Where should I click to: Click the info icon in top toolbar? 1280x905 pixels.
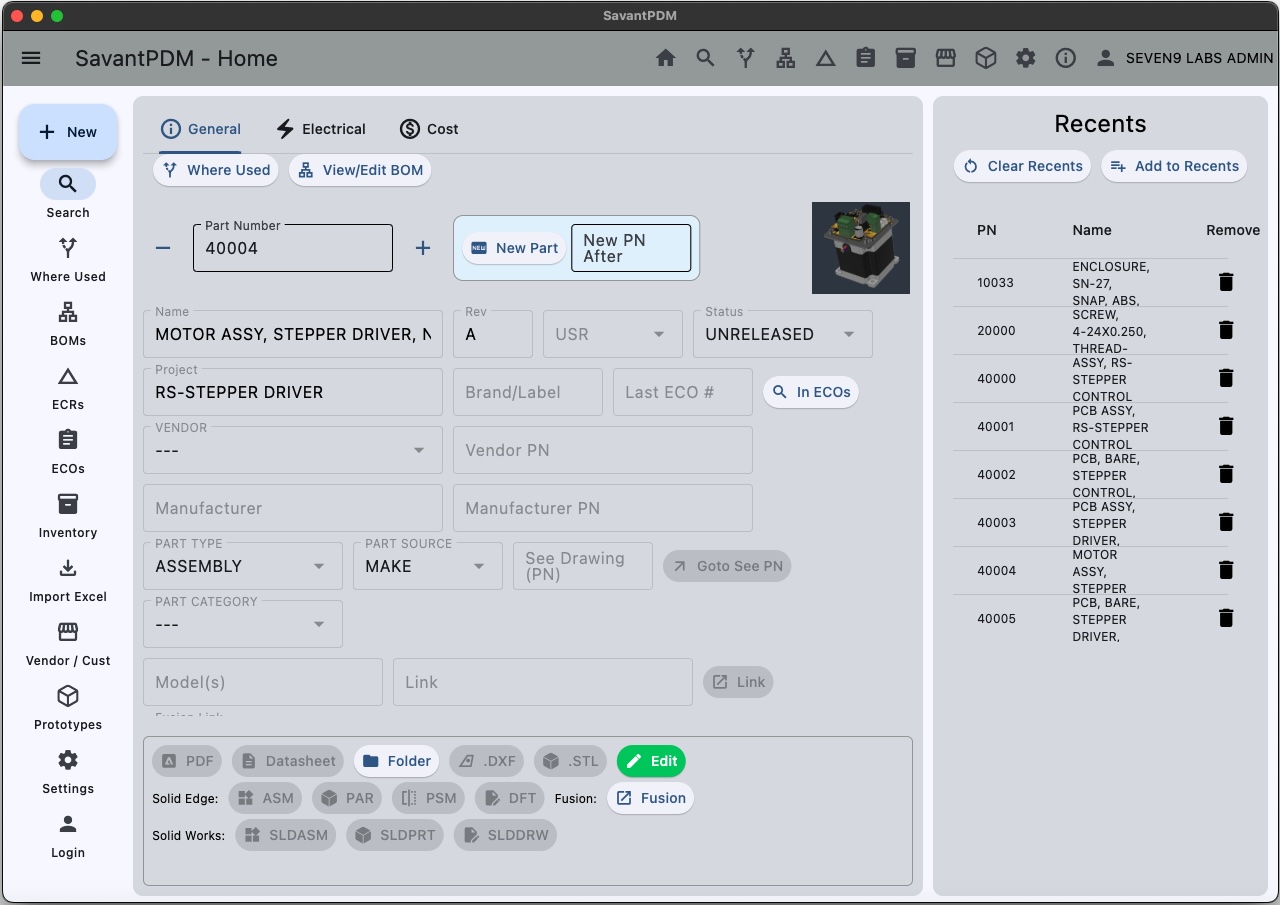pyautogui.click(x=1065, y=58)
